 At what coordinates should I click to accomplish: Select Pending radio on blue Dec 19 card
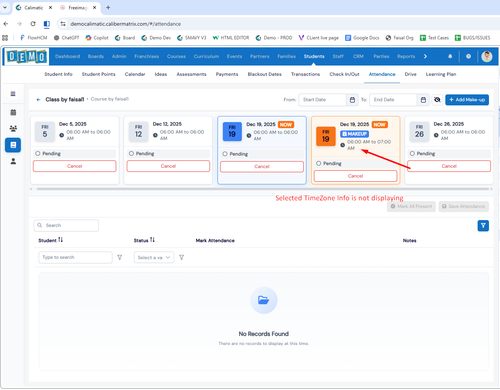point(225,154)
